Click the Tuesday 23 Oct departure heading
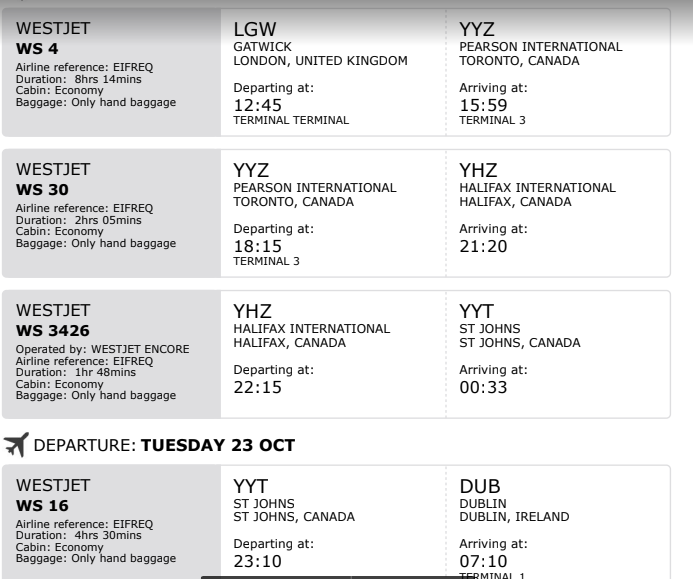The image size is (693, 579). tap(165, 445)
